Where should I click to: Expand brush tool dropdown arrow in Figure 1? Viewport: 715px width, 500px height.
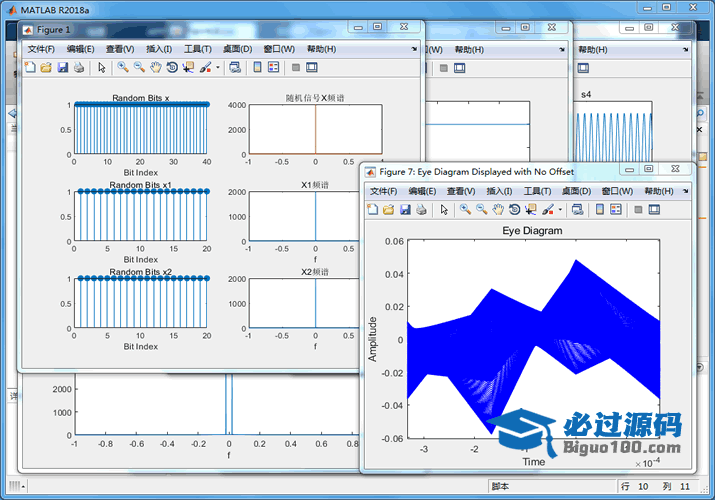tap(218, 68)
